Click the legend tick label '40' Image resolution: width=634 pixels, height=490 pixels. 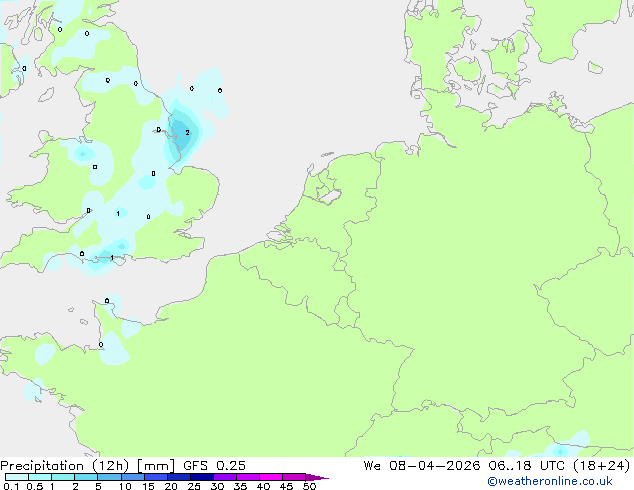263,486
